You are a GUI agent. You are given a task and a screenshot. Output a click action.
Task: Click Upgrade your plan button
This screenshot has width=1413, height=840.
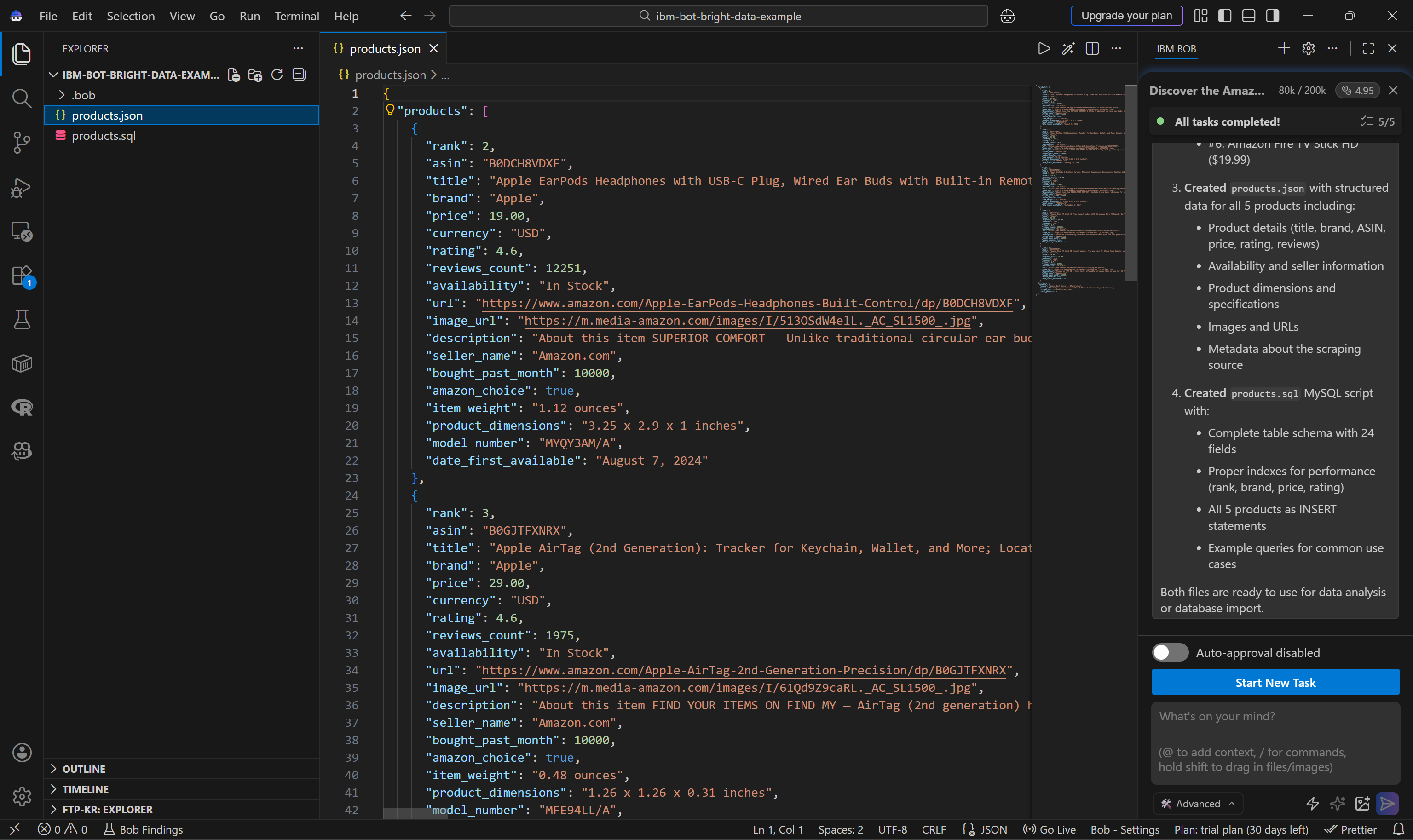tap(1126, 15)
